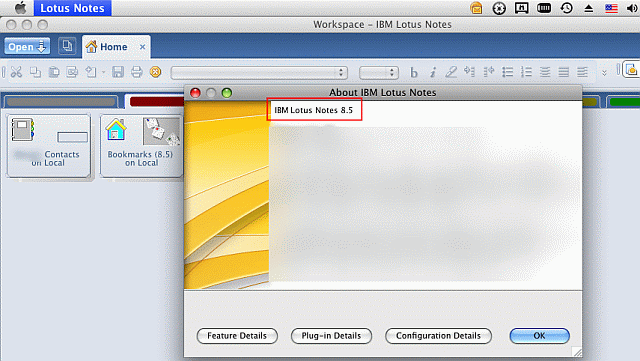
Task: Click the outdent text icon
Action: pyautogui.click(x=489, y=72)
